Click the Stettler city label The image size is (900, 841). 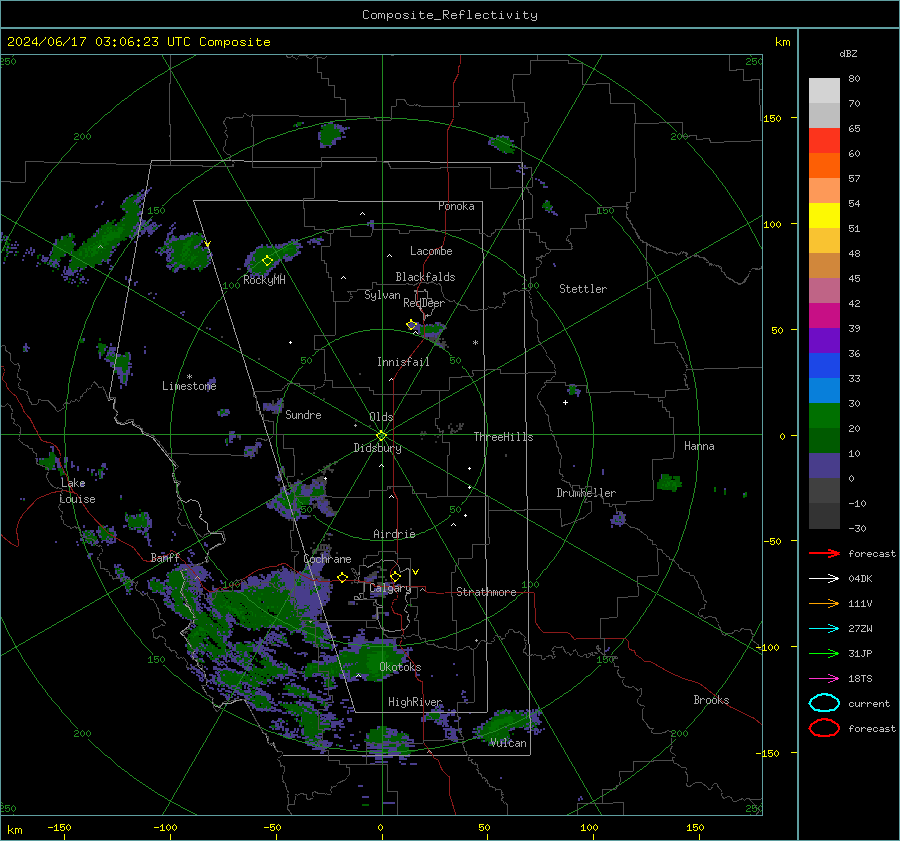pyautogui.click(x=583, y=289)
